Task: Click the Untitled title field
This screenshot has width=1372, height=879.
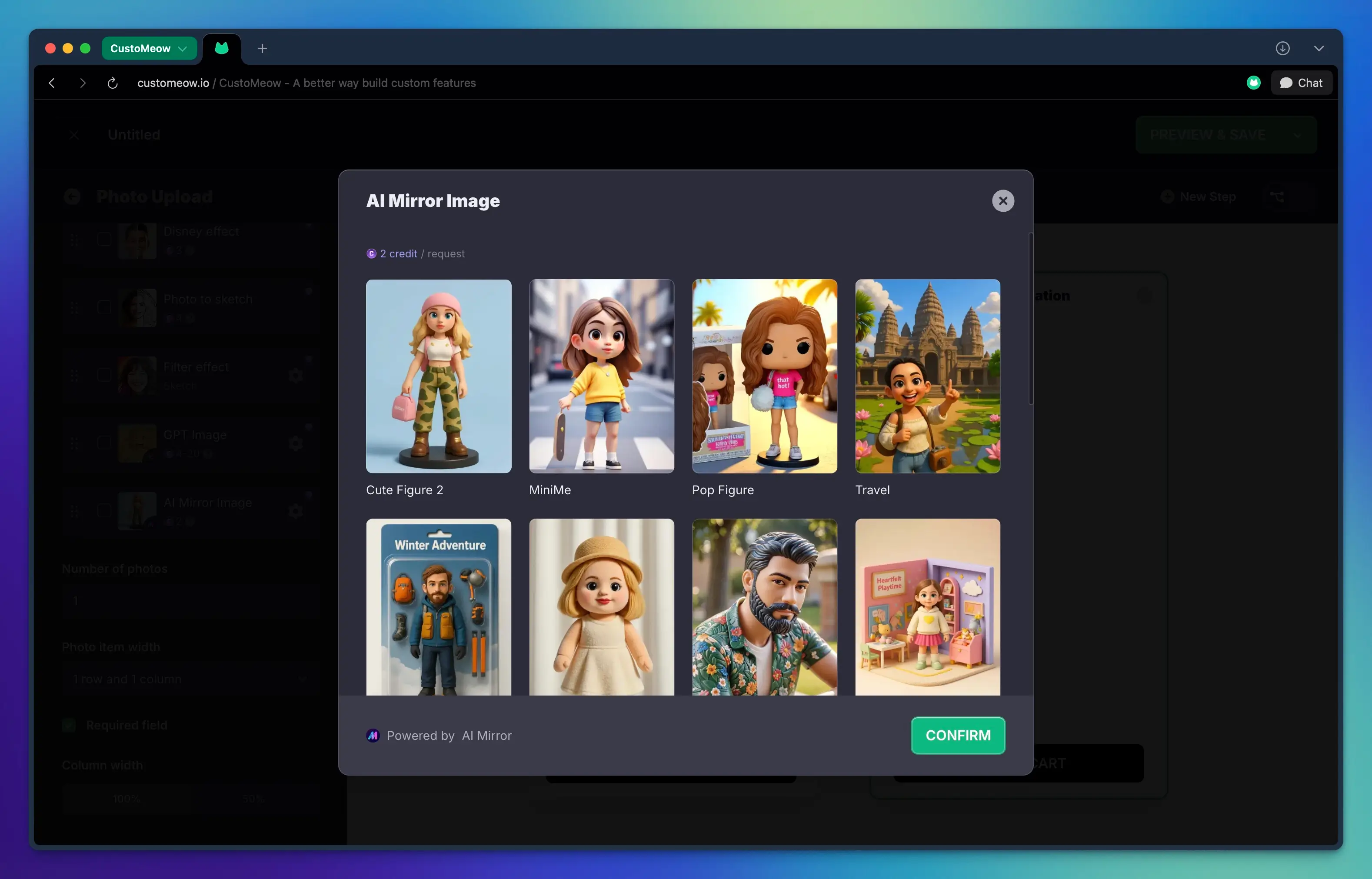Action: tap(134, 135)
